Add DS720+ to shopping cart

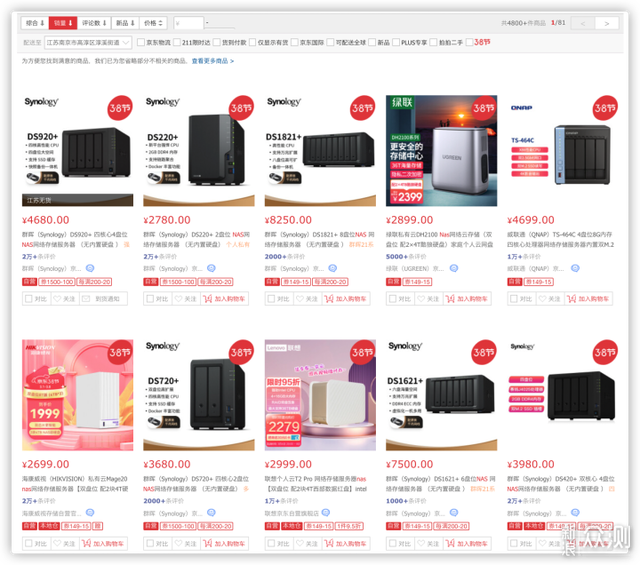[x=224, y=543]
